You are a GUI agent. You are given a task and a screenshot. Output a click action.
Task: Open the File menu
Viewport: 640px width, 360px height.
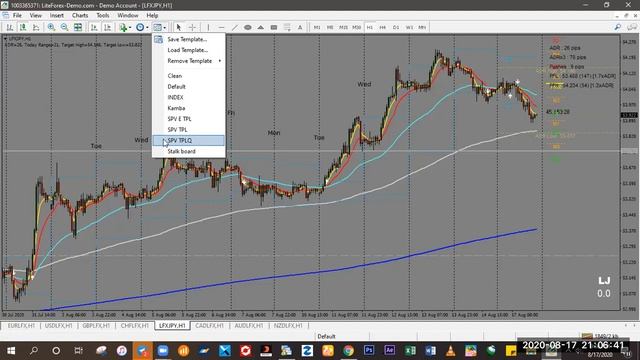(17, 16)
